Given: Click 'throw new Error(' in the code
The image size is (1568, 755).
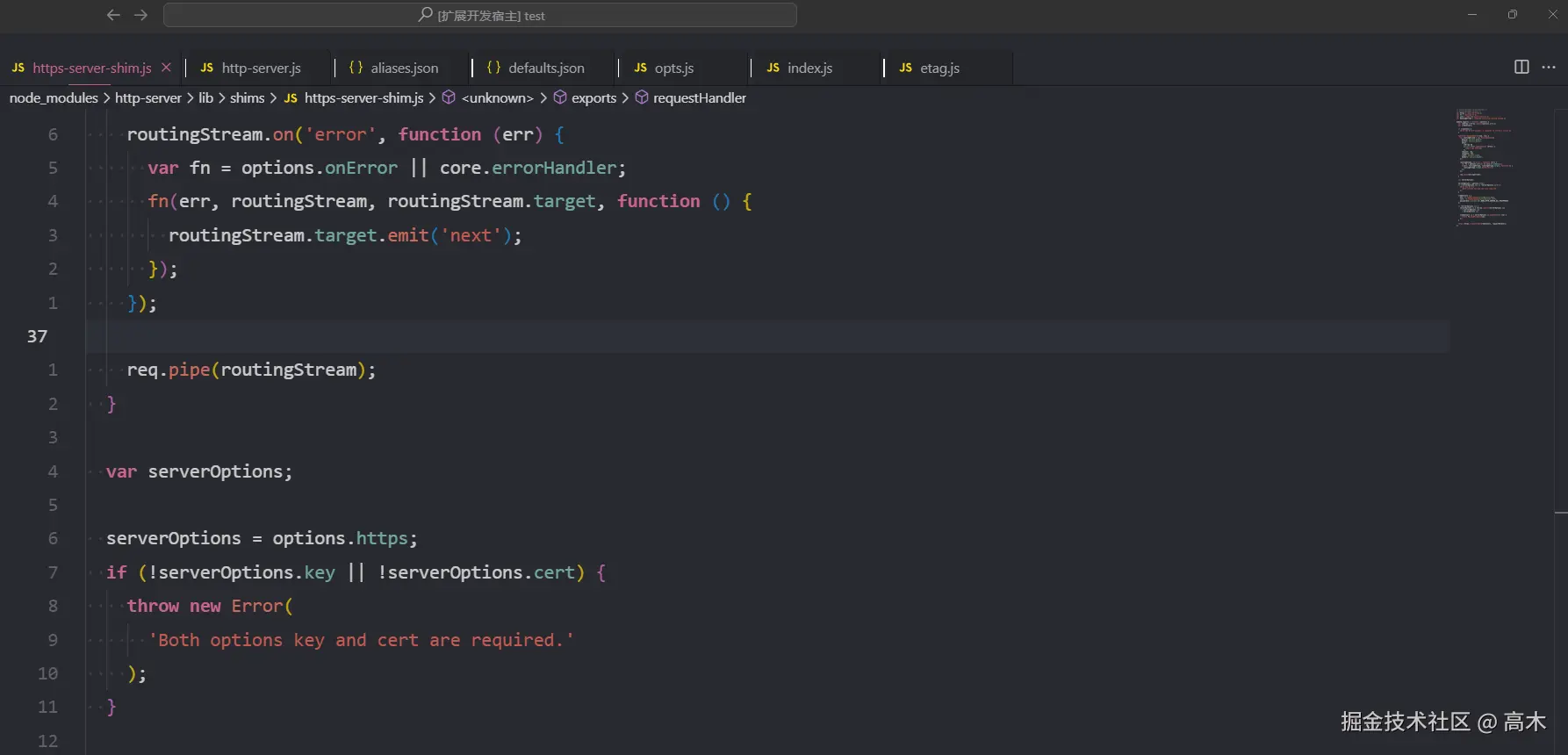Looking at the screenshot, I should [x=210, y=606].
